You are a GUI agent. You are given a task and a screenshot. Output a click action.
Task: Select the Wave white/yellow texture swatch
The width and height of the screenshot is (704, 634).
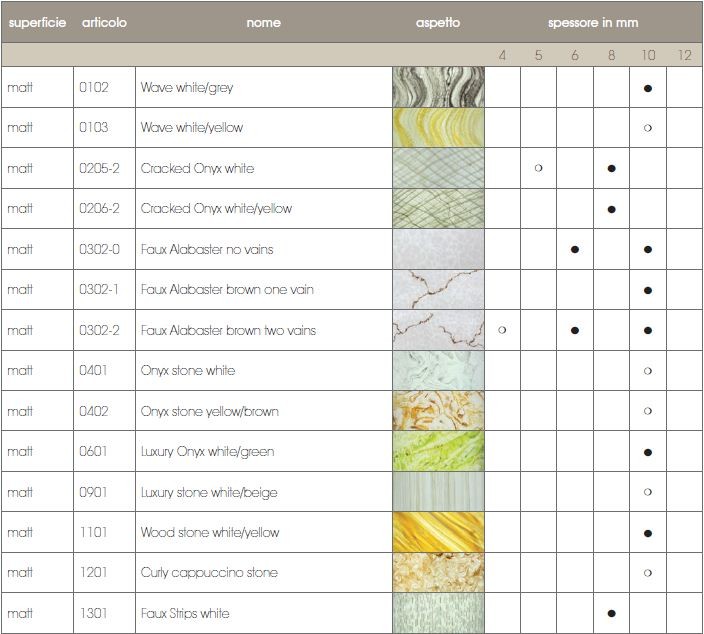coord(438,128)
